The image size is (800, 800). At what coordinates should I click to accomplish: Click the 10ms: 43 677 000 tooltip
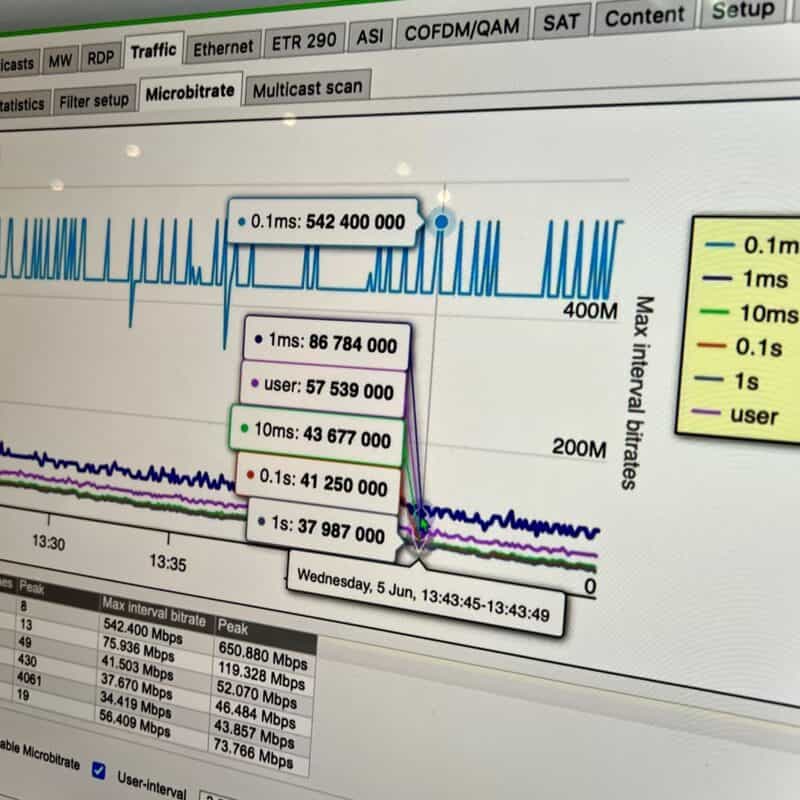click(x=317, y=436)
